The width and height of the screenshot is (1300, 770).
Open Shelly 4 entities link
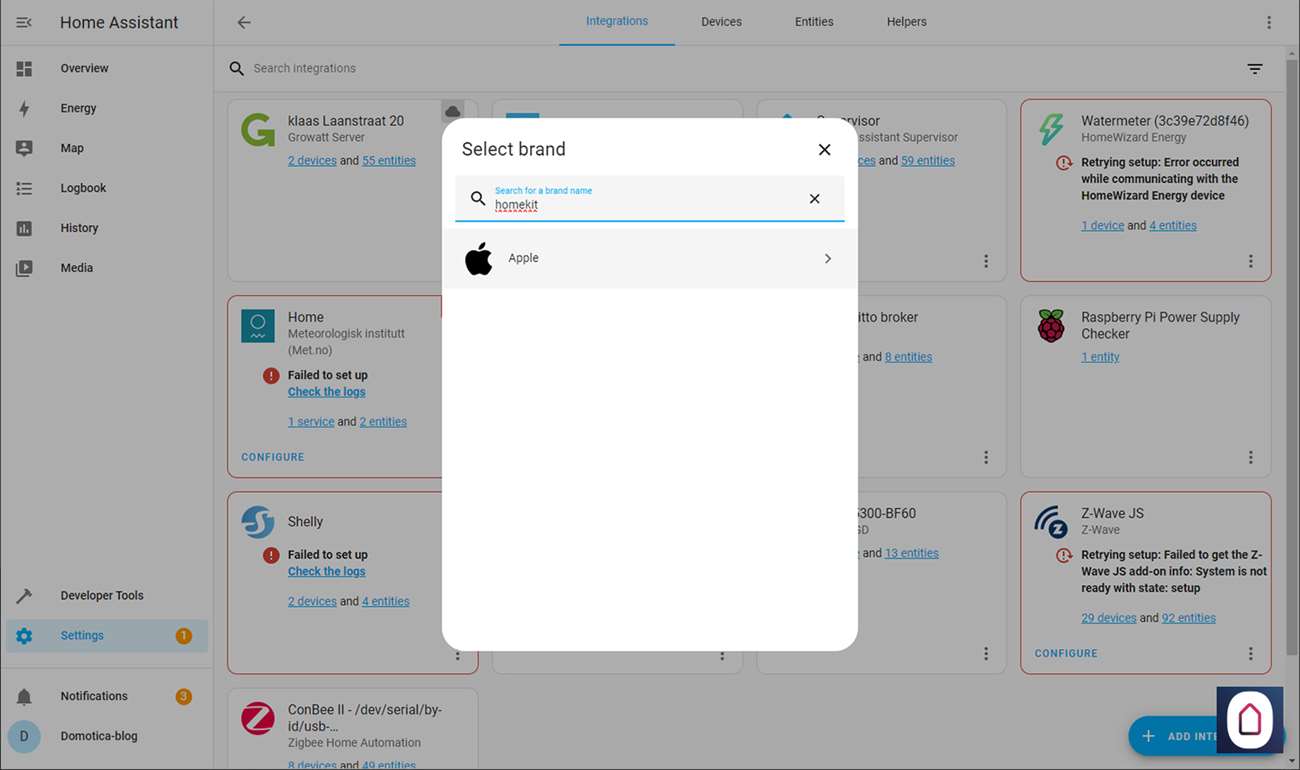pyautogui.click(x=386, y=601)
